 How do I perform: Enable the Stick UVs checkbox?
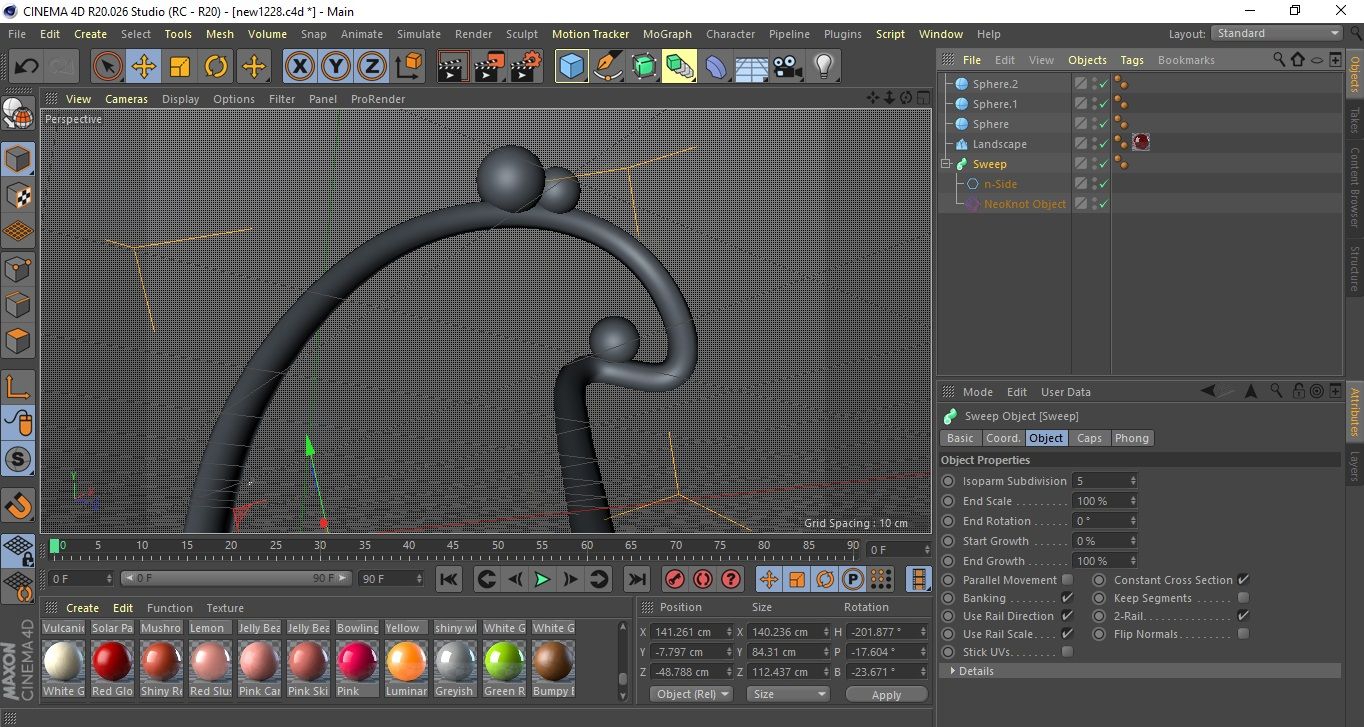click(1067, 652)
